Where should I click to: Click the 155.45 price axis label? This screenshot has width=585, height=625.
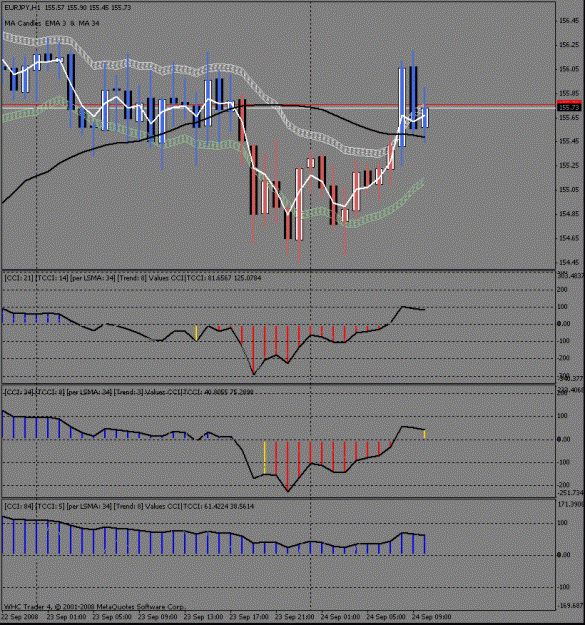(x=569, y=141)
